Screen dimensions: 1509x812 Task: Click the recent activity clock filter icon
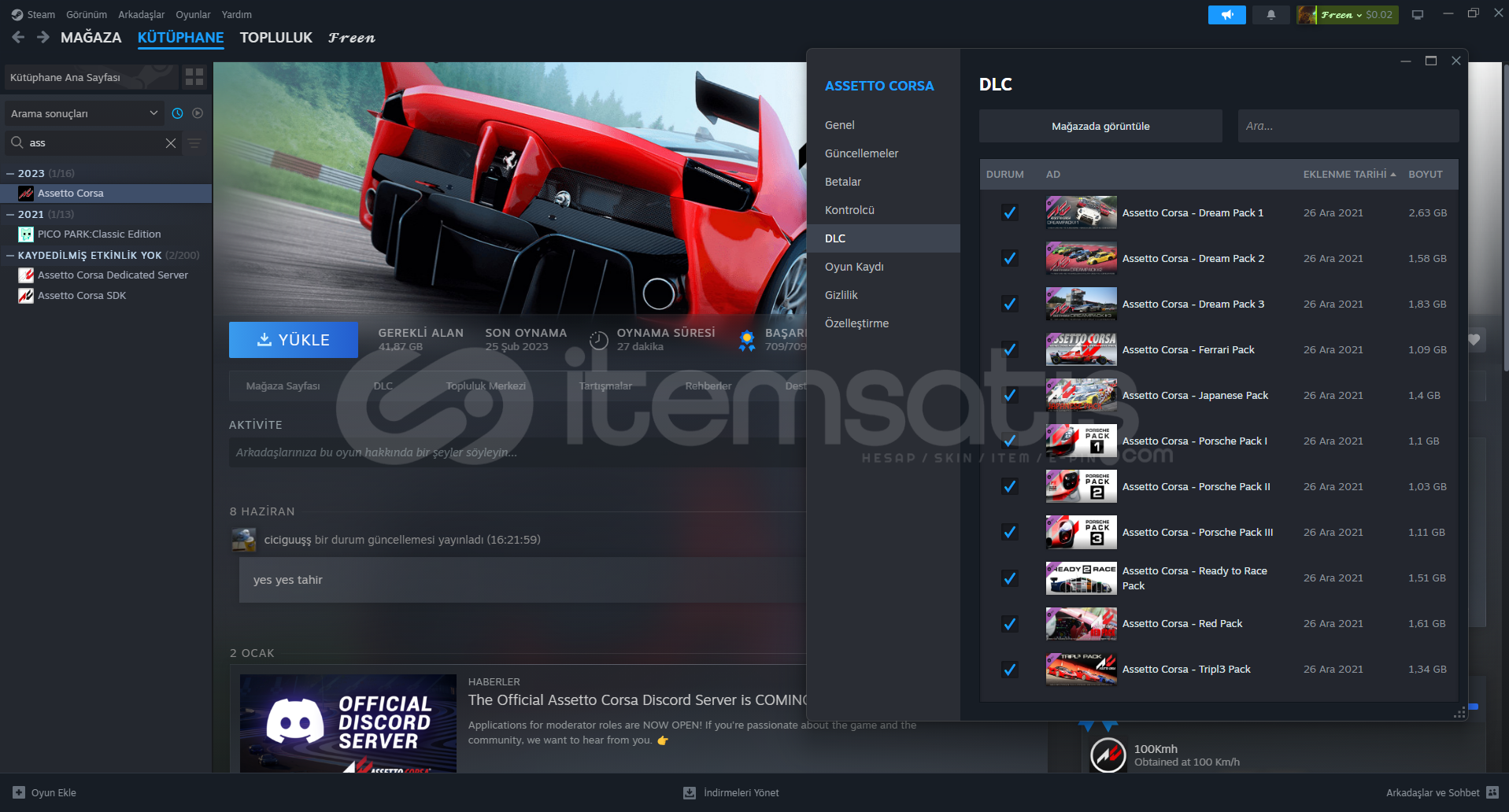click(x=177, y=113)
